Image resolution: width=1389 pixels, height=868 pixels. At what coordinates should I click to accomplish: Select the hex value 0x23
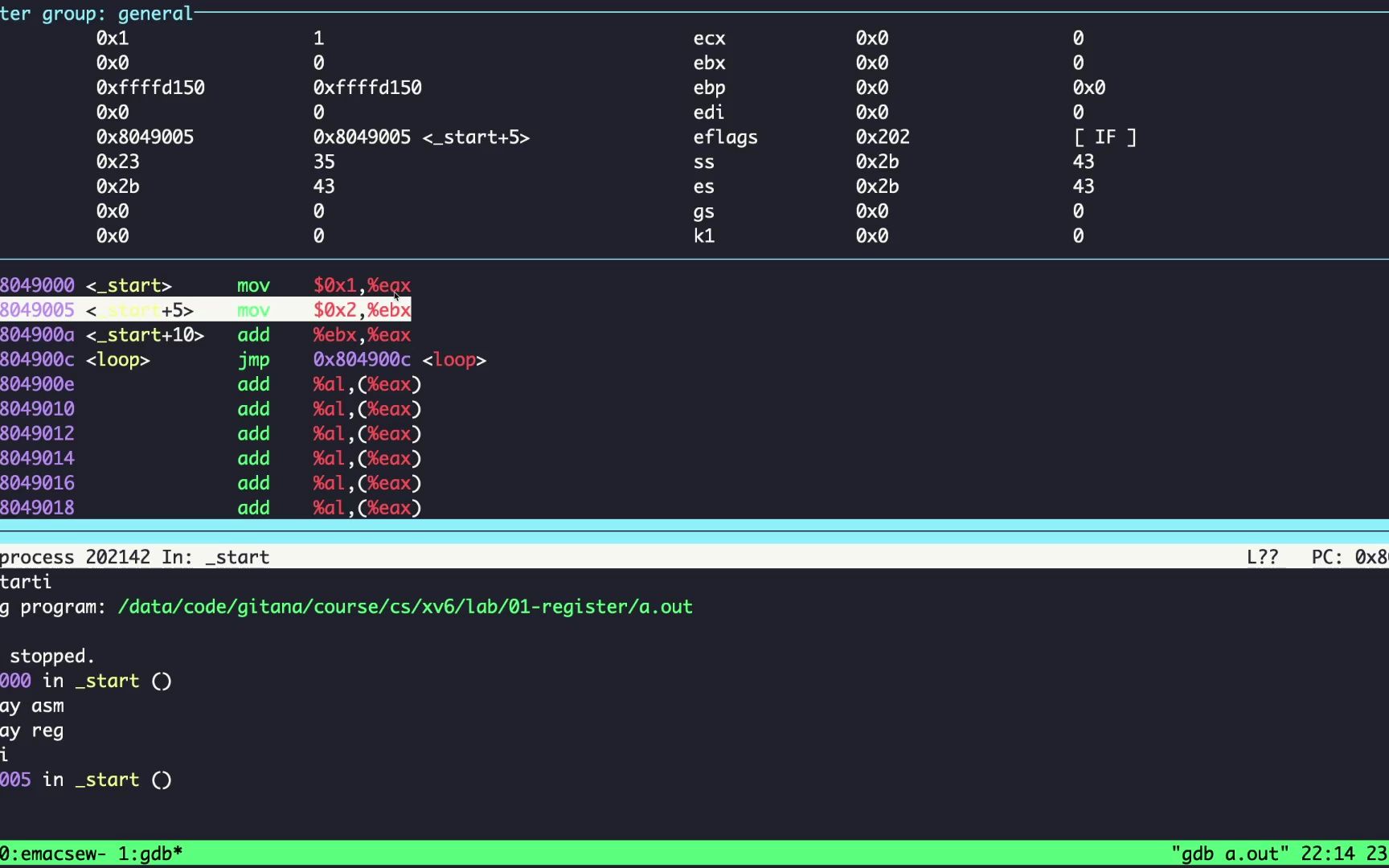(117, 162)
